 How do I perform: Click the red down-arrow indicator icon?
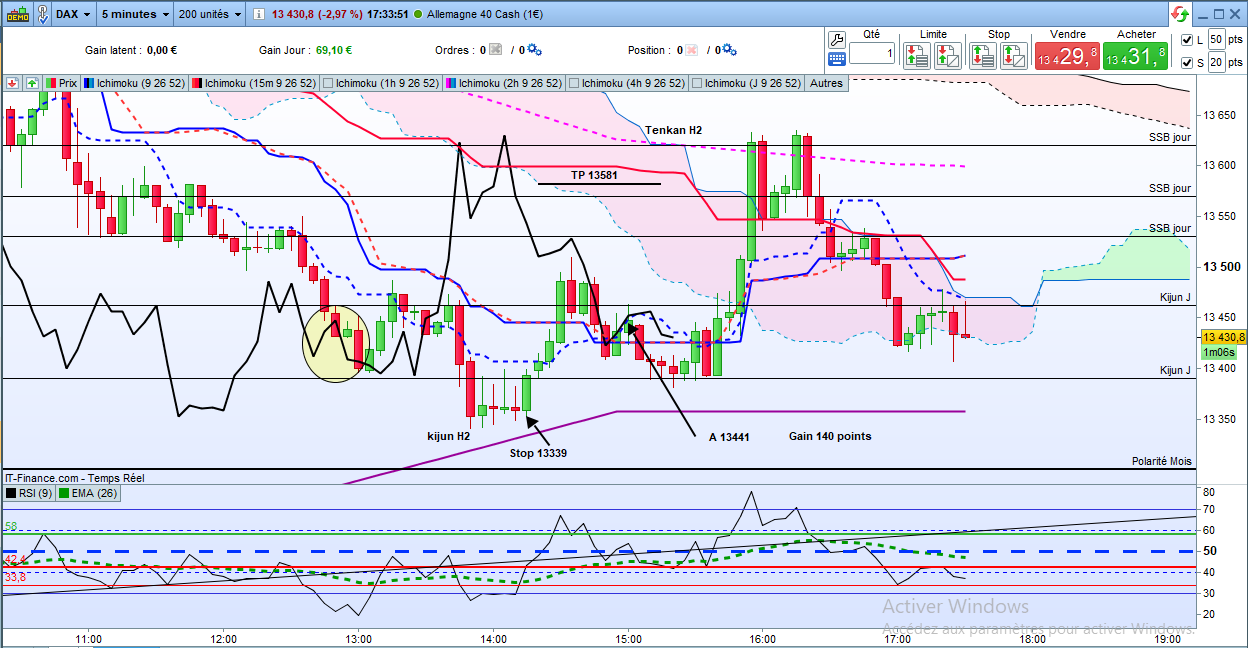click(12, 83)
